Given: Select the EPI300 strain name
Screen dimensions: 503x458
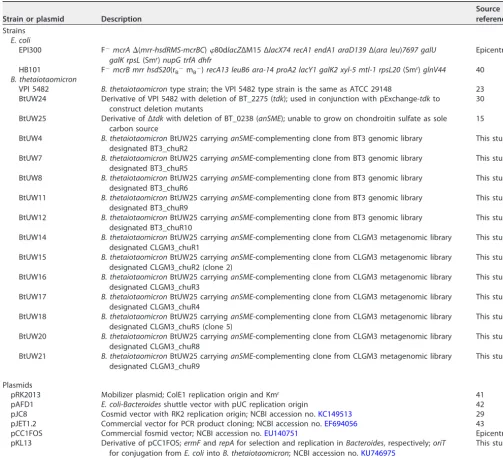Looking at the screenshot, I should 30,50.
